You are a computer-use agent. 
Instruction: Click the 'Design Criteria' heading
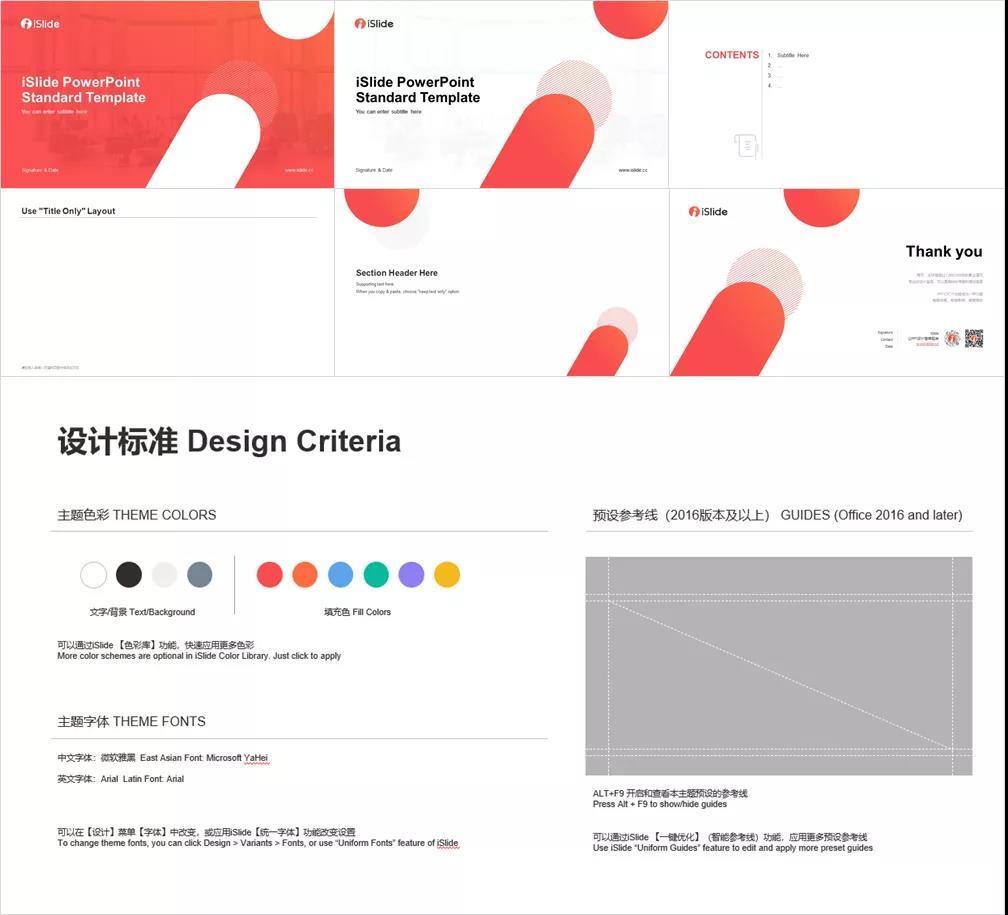tap(294, 442)
